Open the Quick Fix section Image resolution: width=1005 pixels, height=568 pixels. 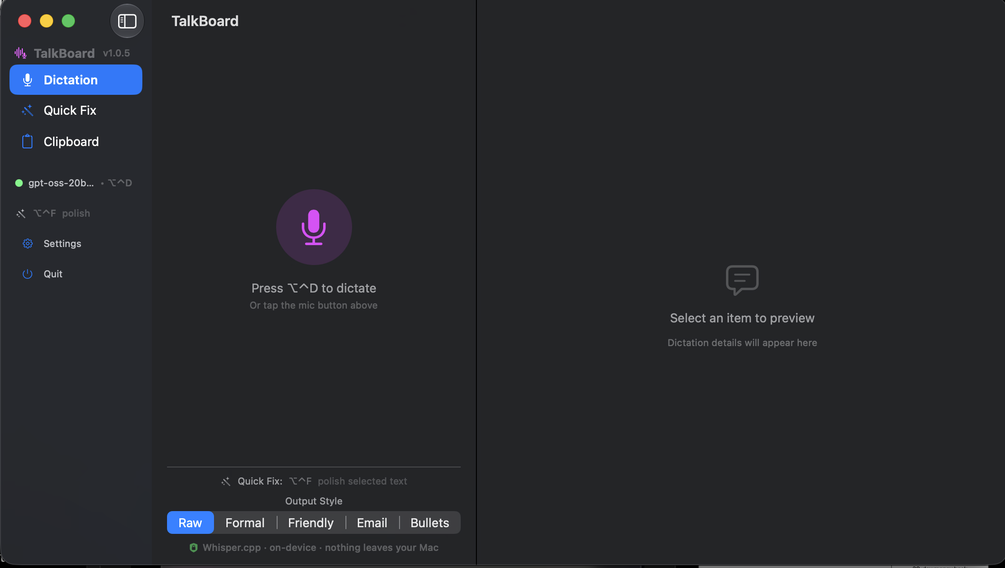click(76, 110)
